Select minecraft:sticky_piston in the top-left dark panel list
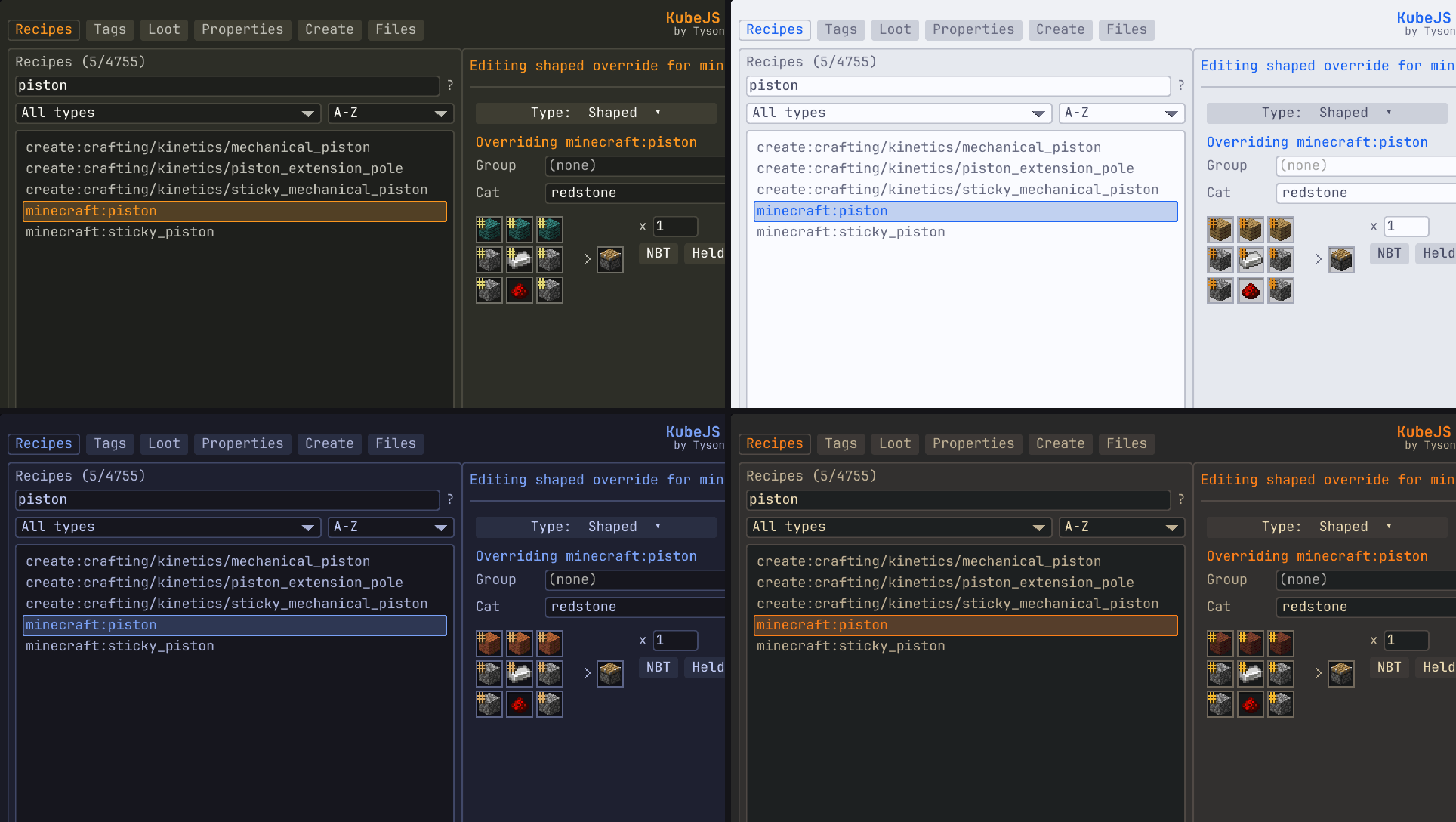 point(235,233)
